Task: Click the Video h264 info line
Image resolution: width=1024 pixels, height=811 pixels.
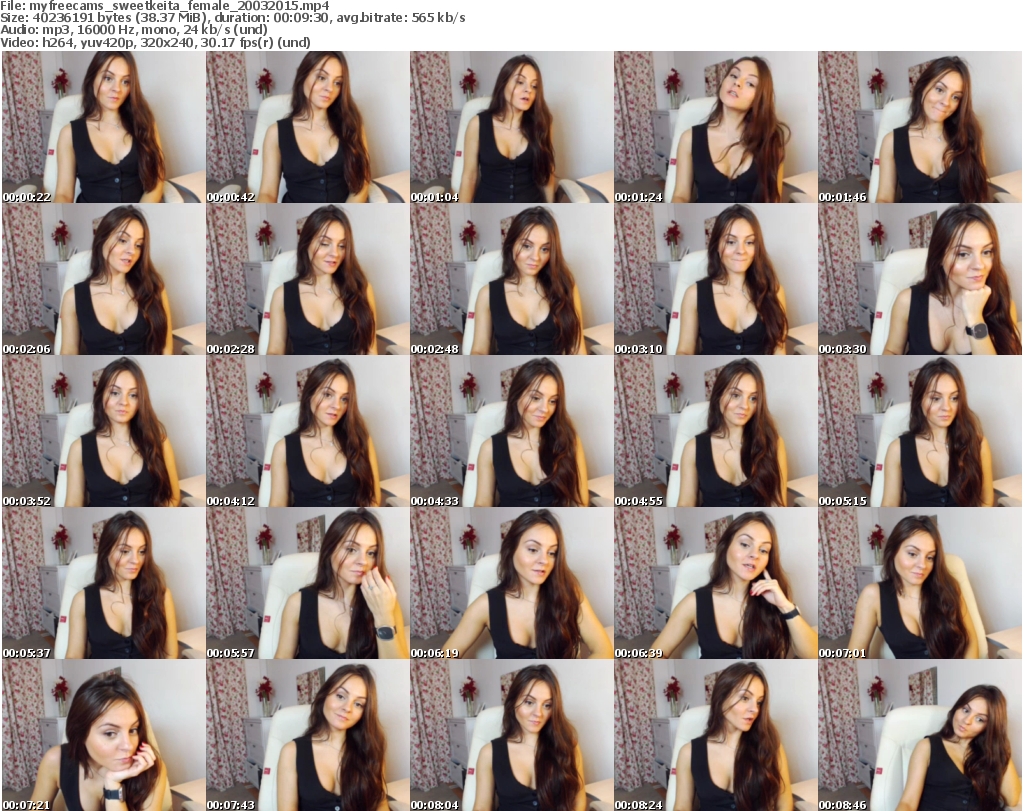Action: (155, 42)
